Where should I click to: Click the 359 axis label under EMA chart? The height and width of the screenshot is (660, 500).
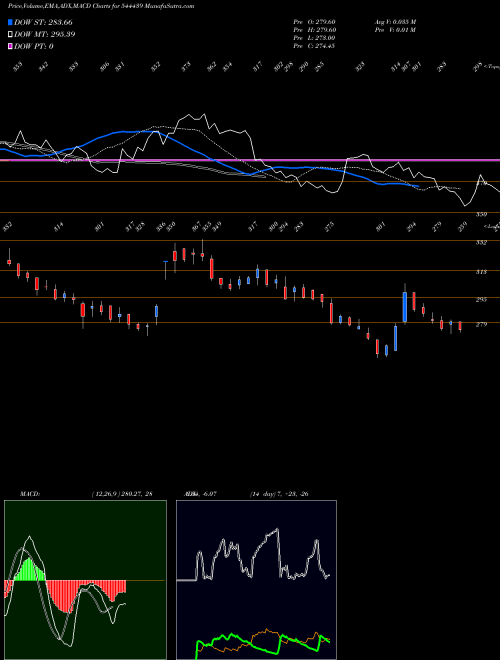click(x=481, y=215)
